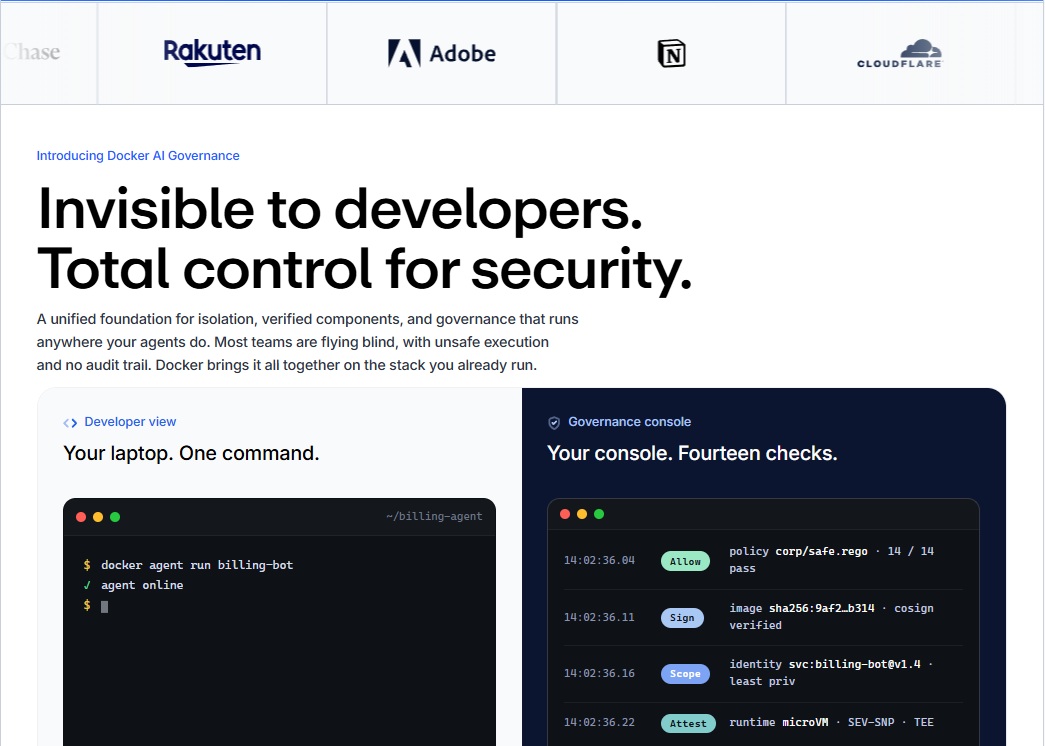Click the partially visible Chase logo
Screen dimensions: 1045x746
[31, 52]
